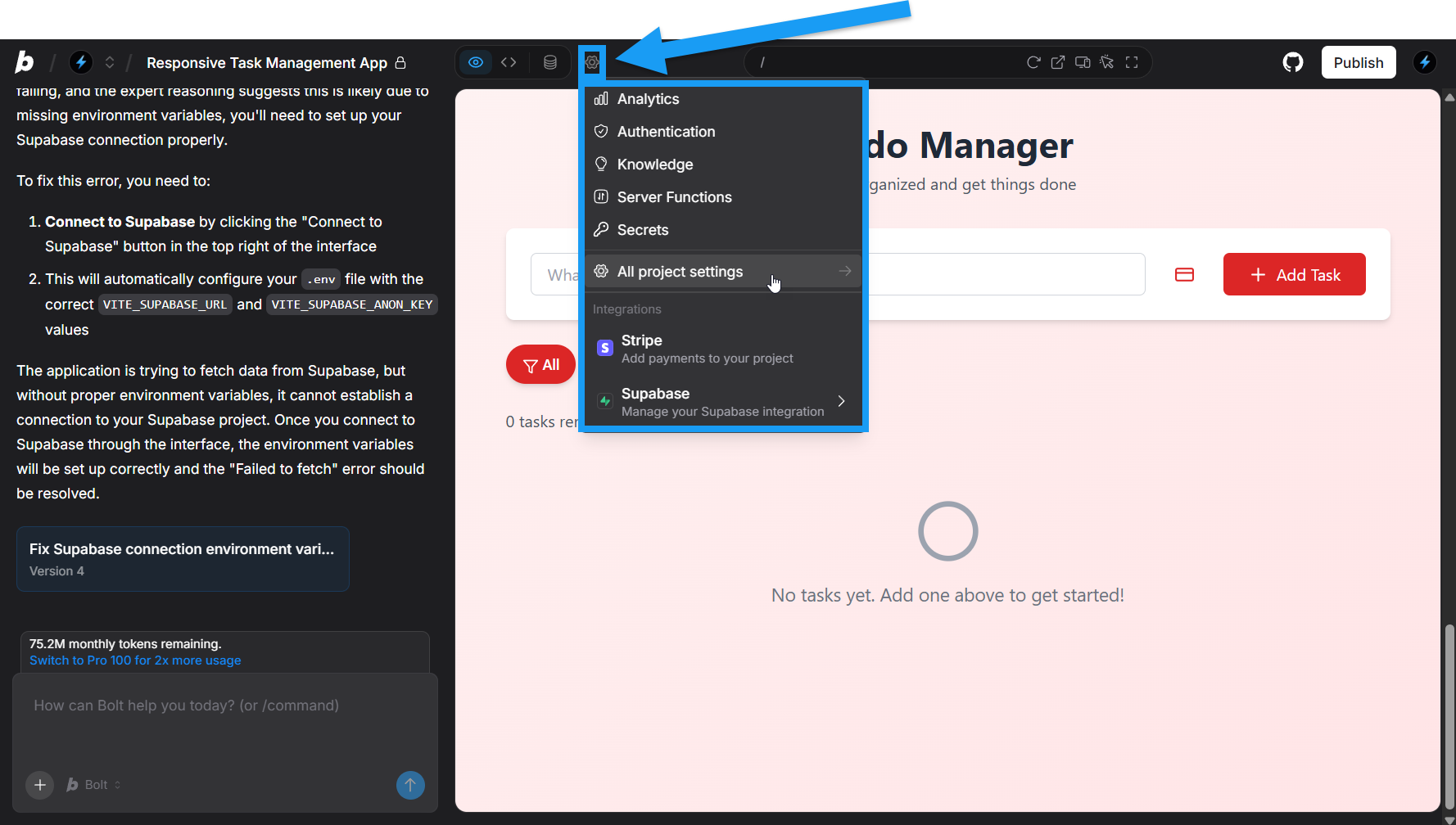This screenshot has width=1456, height=825.
Task: Toggle the project settings gear icon
Action: tap(592, 62)
